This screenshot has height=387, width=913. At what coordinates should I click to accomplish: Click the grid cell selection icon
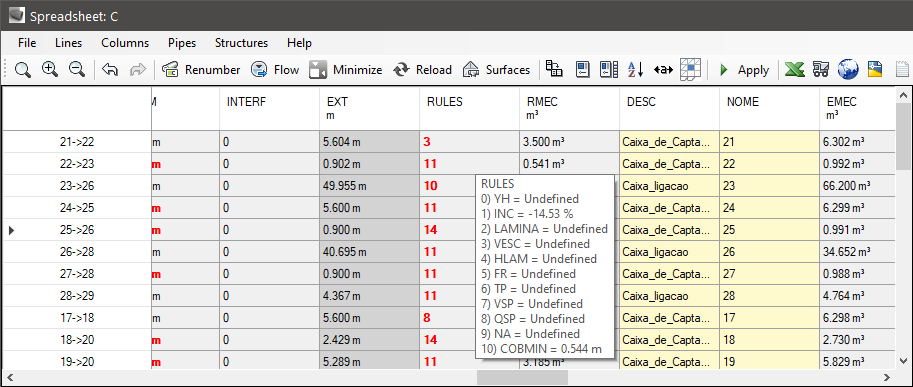click(x=691, y=69)
